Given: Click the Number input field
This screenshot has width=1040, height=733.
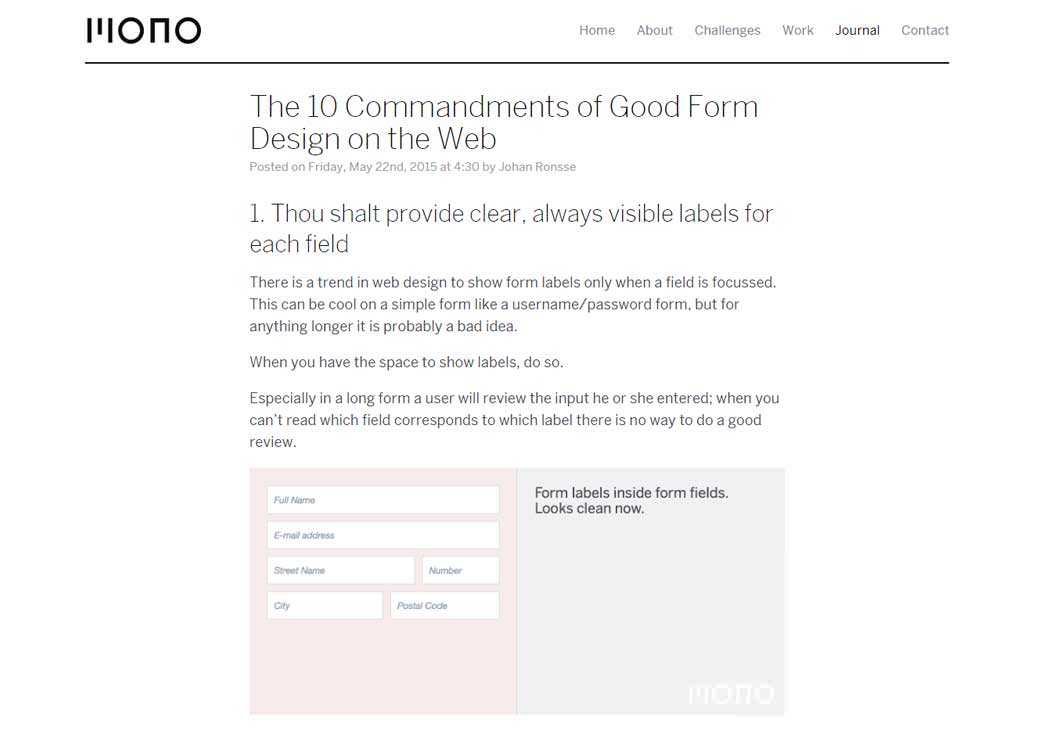Looking at the screenshot, I should pos(459,569).
